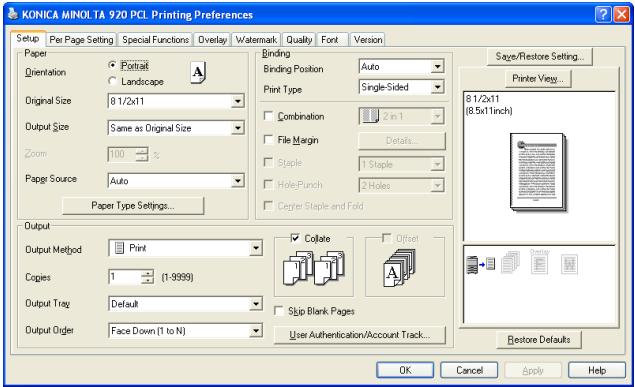This screenshot has height=387, width=635.
Task: Click User Authentication/Account Track button
Action: (360, 335)
